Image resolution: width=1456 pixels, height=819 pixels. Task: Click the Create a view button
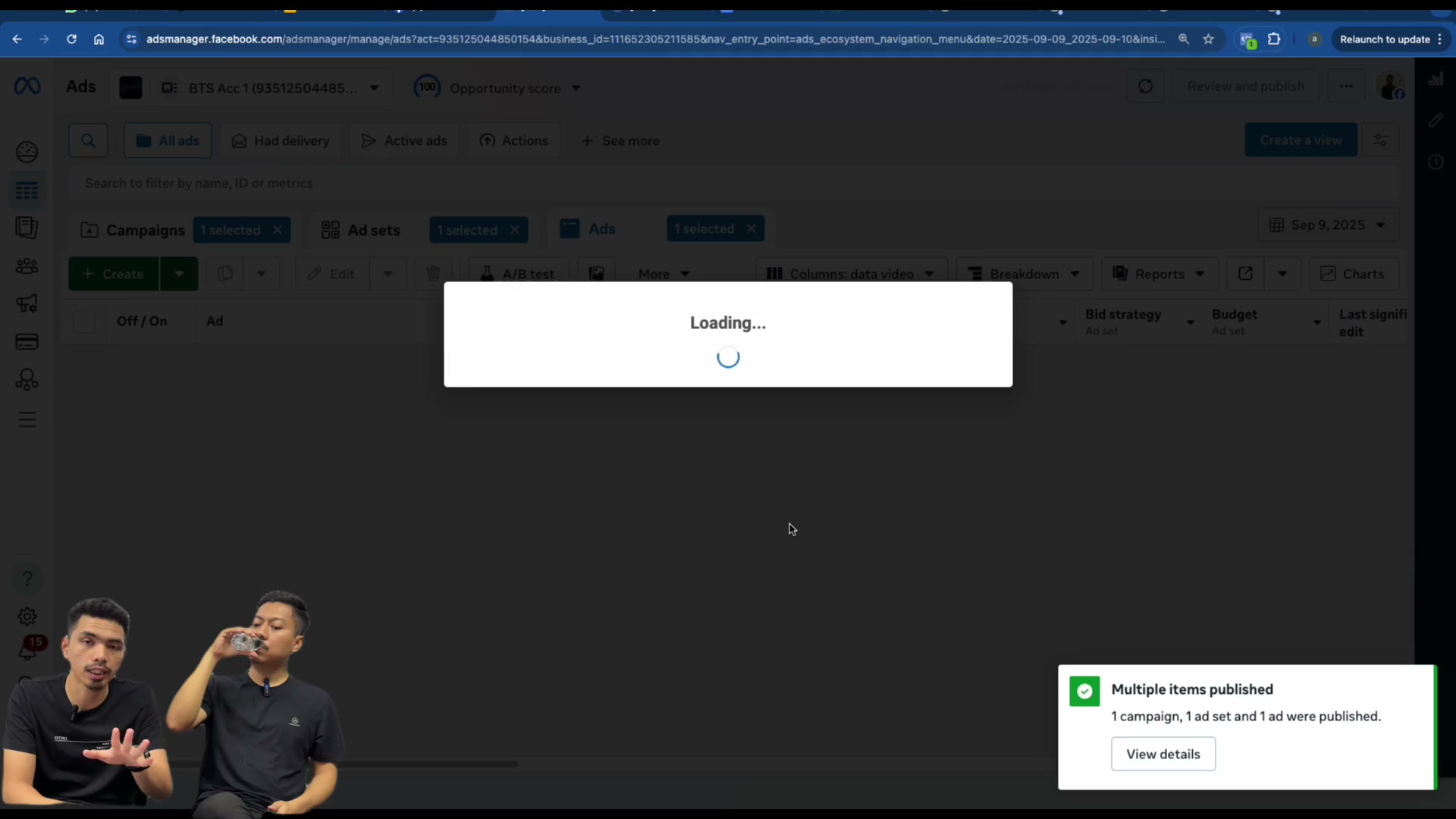point(1301,140)
